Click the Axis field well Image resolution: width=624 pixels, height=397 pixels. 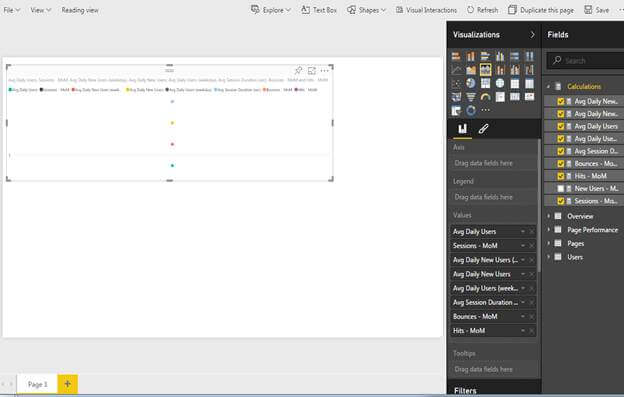[493, 163]
